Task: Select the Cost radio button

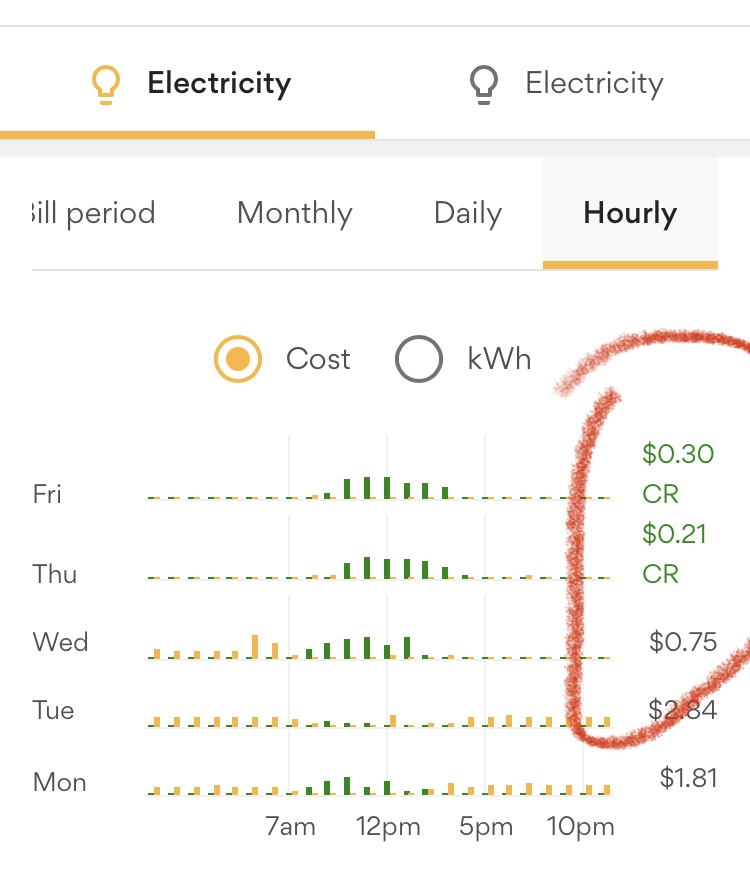Action: pyautogui.click(x=238, y=359)
